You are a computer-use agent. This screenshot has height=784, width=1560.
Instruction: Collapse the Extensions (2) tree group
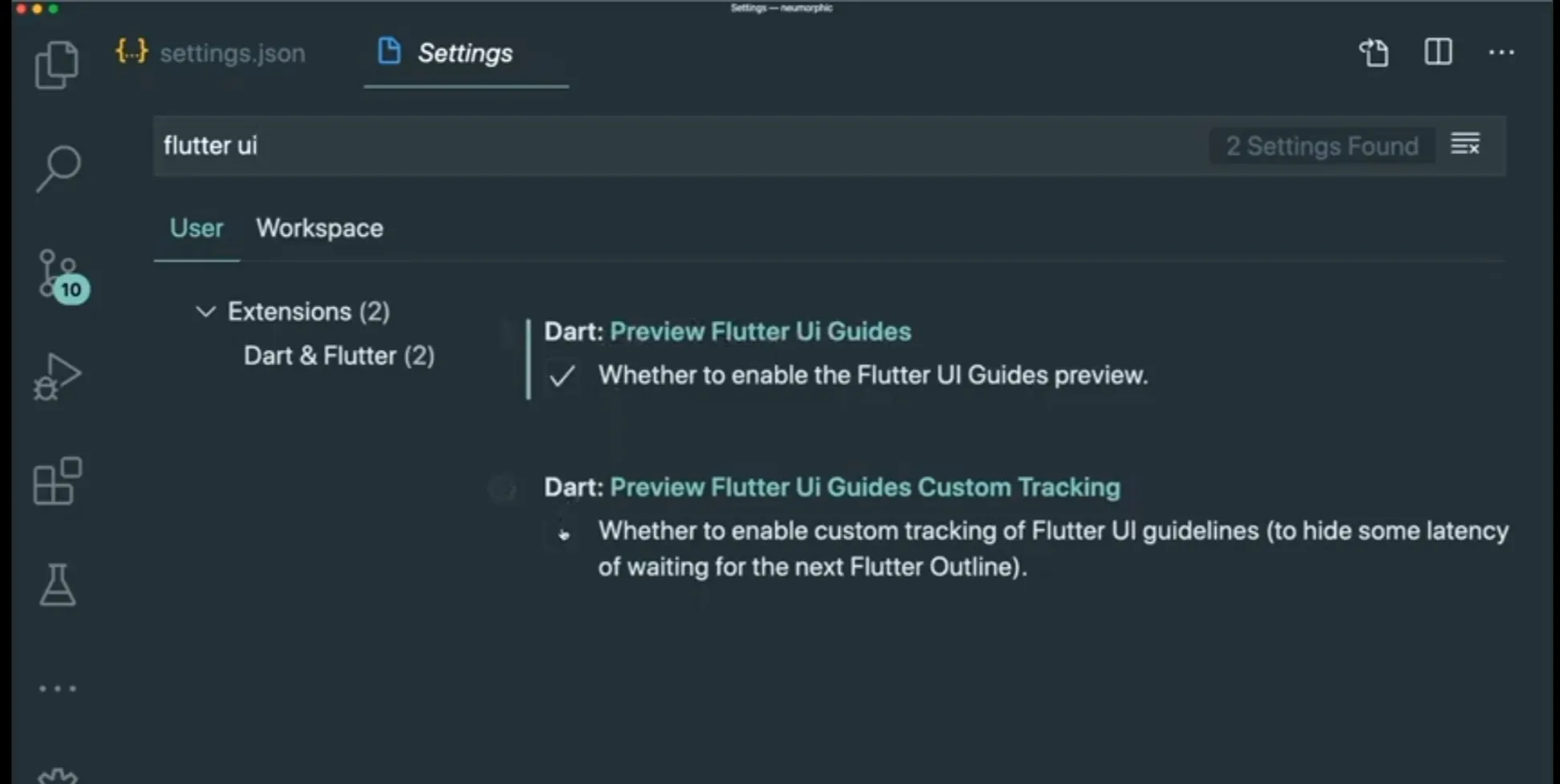click(x=206, y=311)
